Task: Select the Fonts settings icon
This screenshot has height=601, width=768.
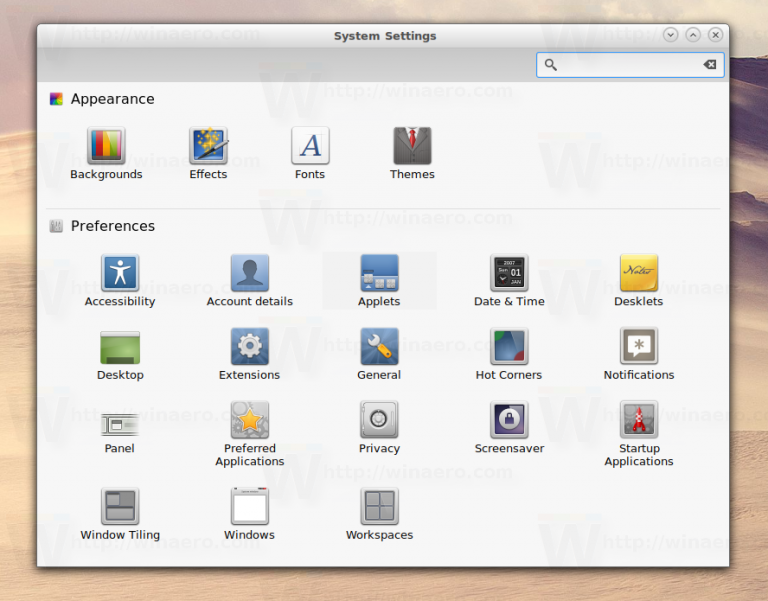Action: pos(310,147)
